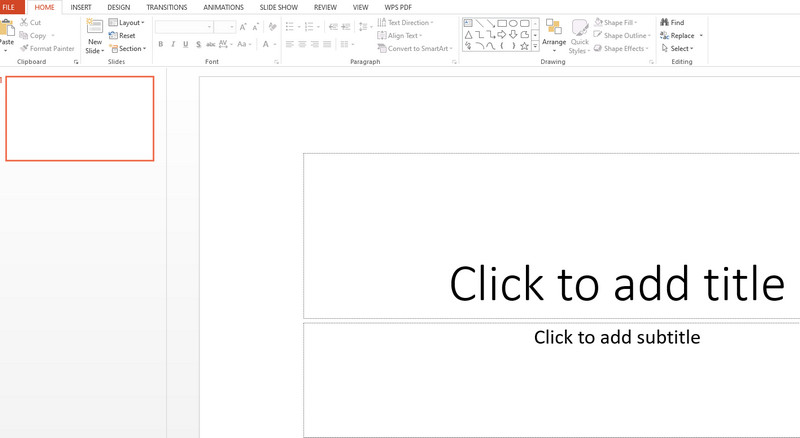800x438 pixels.
Task: Open the Select dropdown in Editing
Action: click(x=678, y=48)
